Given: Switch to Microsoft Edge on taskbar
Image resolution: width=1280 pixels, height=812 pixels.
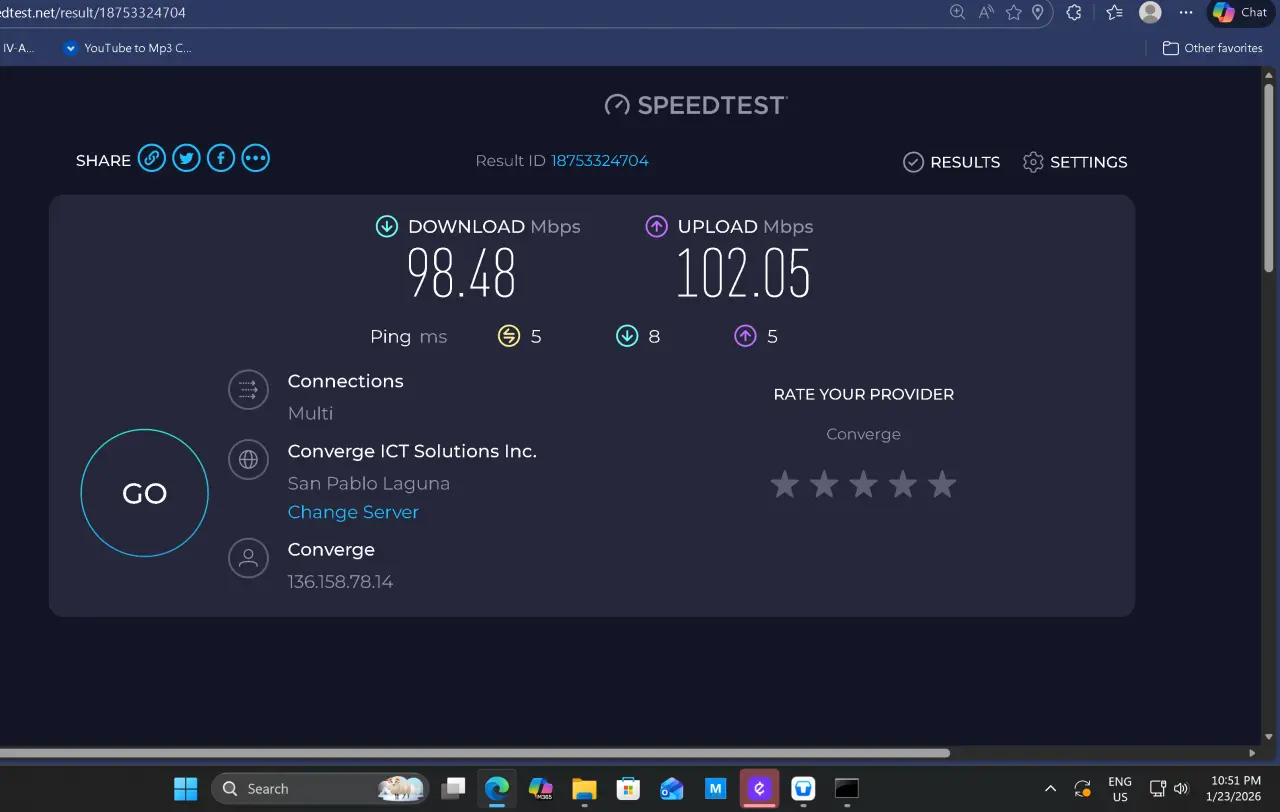Looking at the screenshot, I should [x=497, y=789].
